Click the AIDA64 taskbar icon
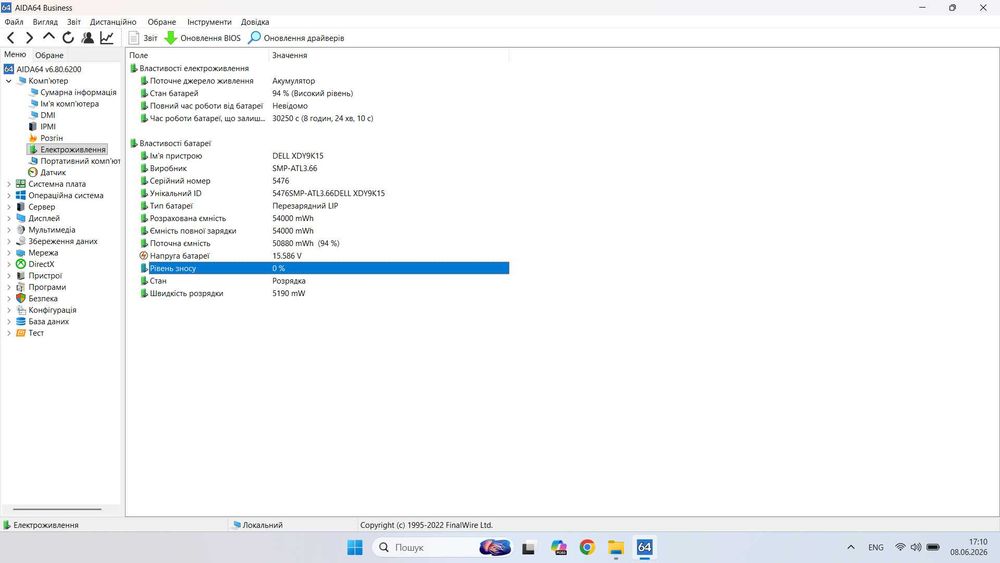The image size is (1000, 563). tap(645, 547)
